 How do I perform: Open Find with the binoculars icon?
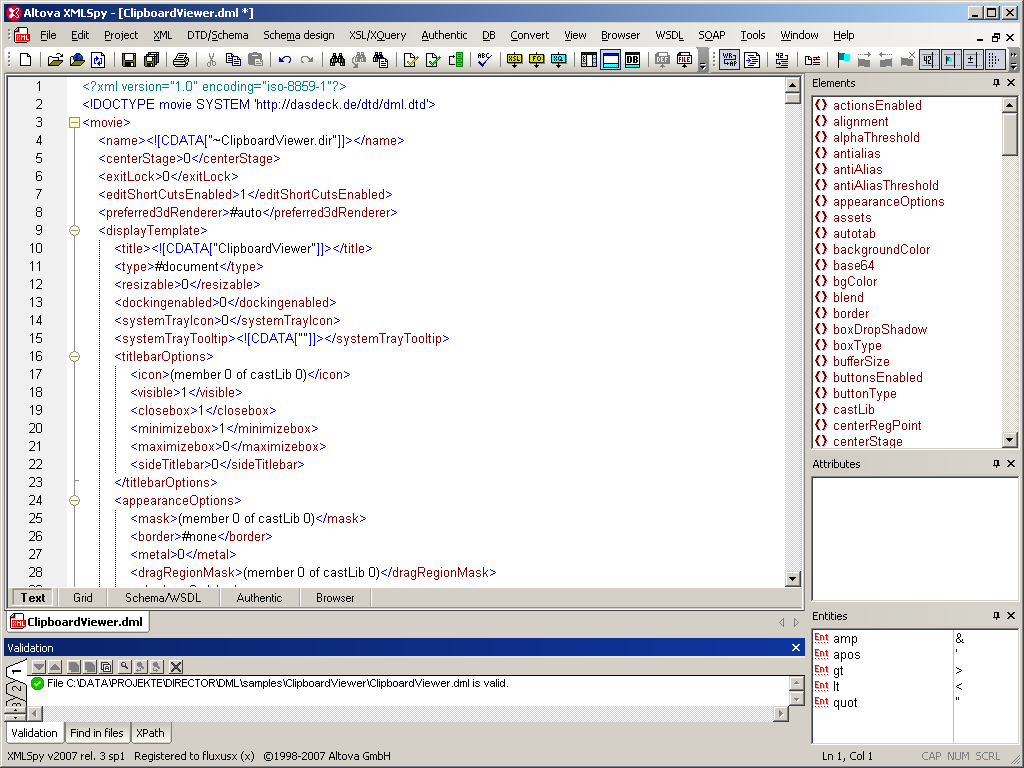pyautogui.click(x=337, y=60)
